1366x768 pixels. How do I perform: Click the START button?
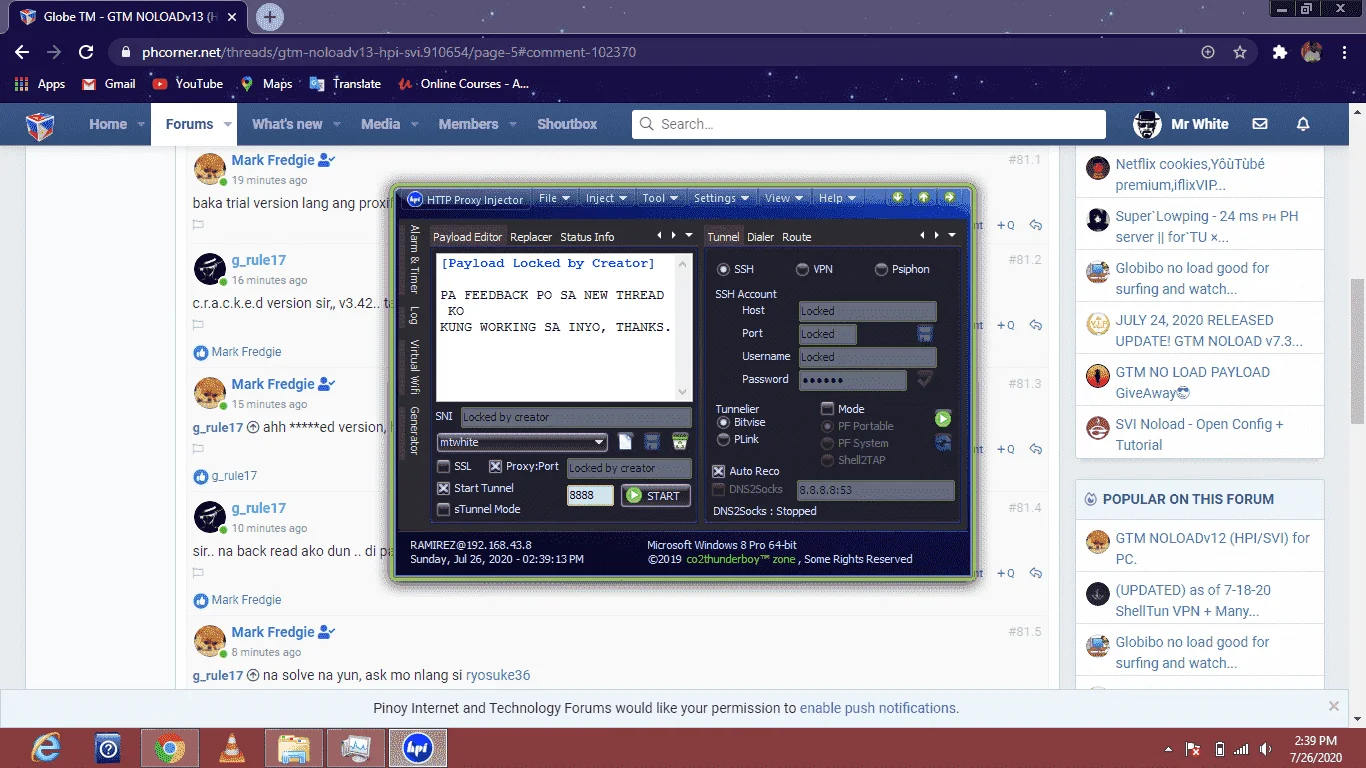click(x=655, y=495)
